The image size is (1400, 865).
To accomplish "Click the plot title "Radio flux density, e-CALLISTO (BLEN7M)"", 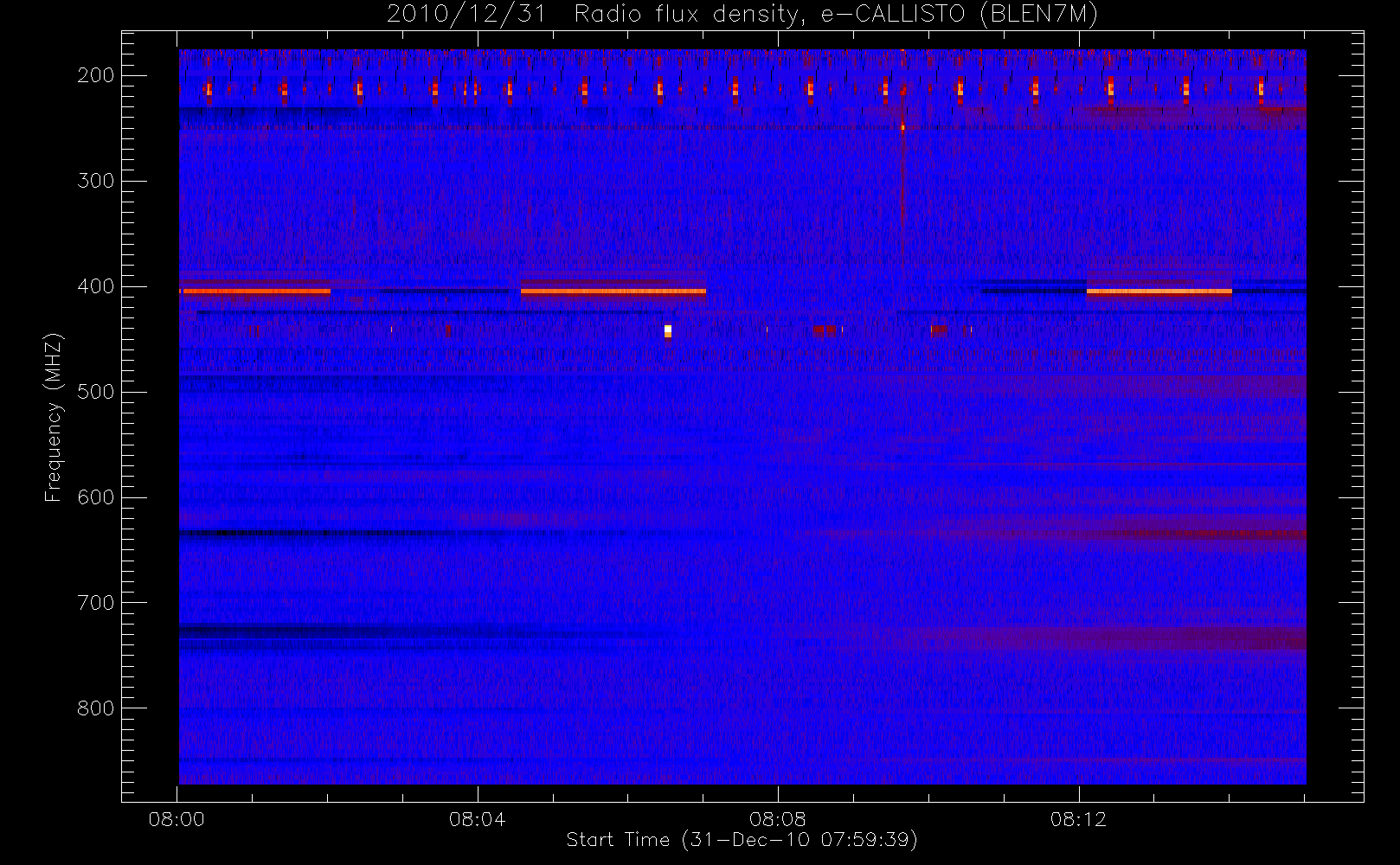I will point(836,15).
